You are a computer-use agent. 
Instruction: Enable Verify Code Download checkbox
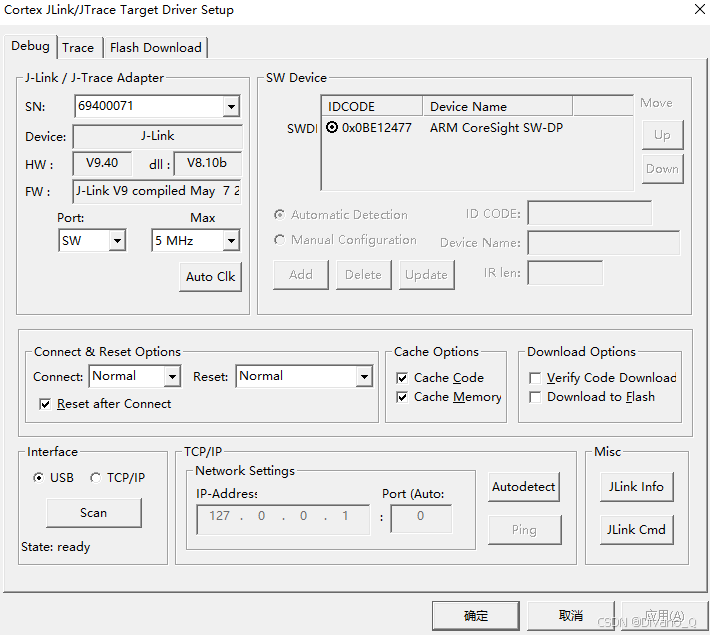pos(535,378)
